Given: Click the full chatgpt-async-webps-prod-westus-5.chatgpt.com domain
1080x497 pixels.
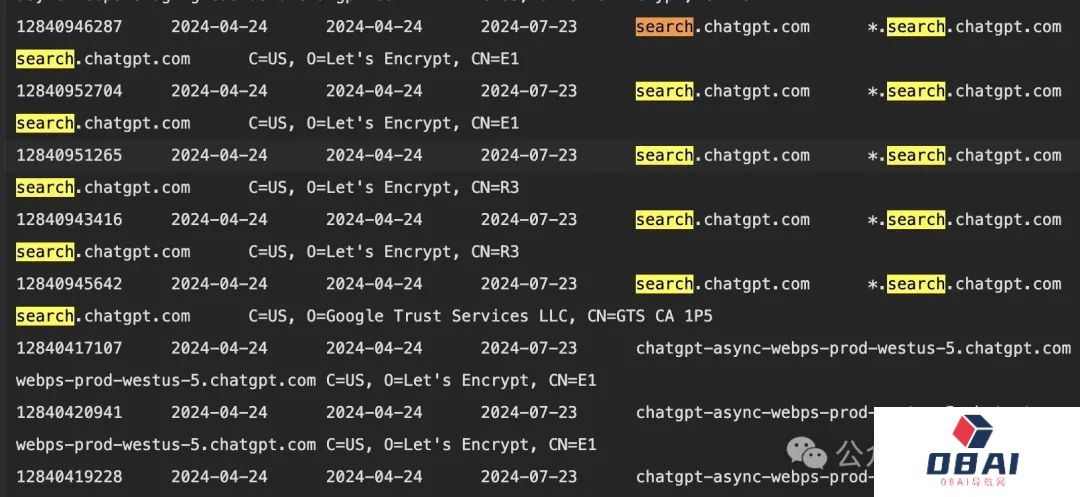Looking at the screenshot, I should [x=853, y=348].
